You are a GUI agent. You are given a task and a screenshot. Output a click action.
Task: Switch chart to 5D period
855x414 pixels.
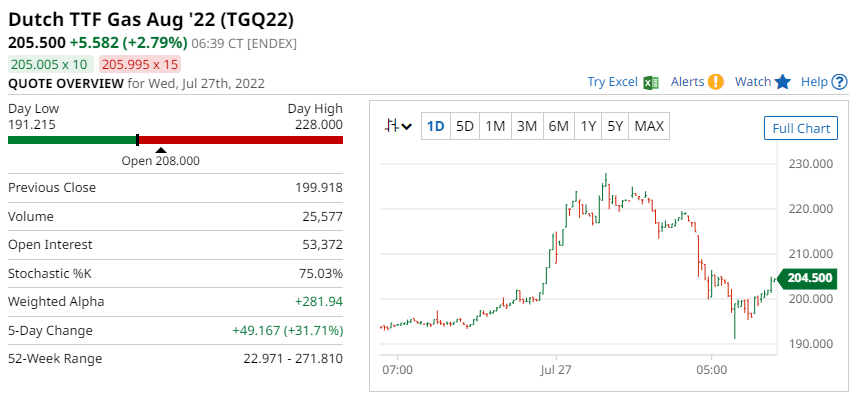[x=465, y=126]
